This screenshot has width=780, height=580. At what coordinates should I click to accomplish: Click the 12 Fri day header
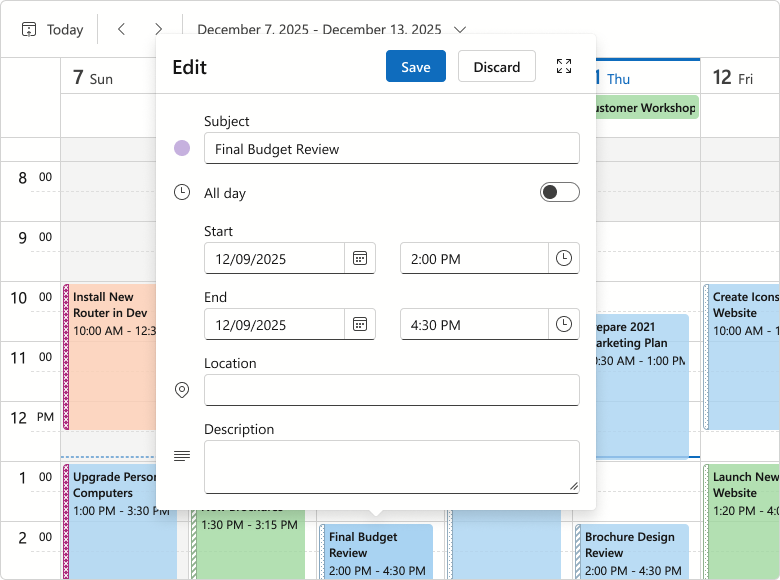pos(740,78)
